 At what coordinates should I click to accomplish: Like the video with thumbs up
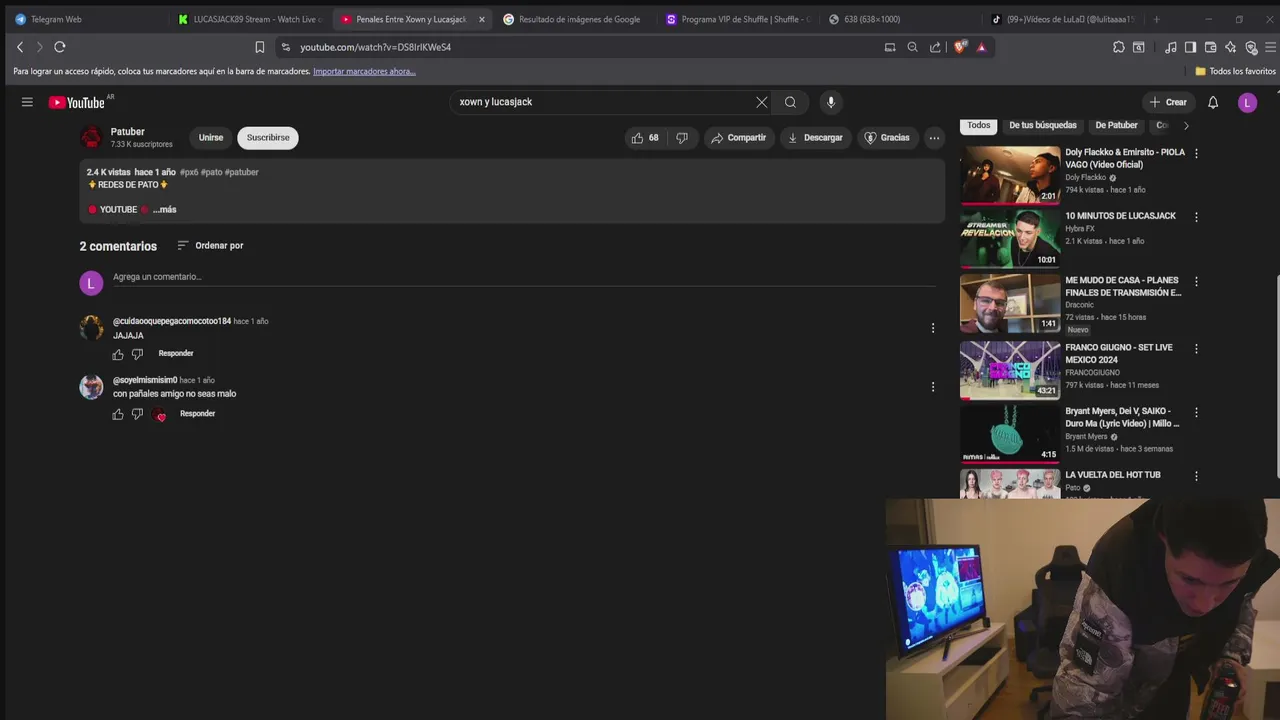[645, 138]
